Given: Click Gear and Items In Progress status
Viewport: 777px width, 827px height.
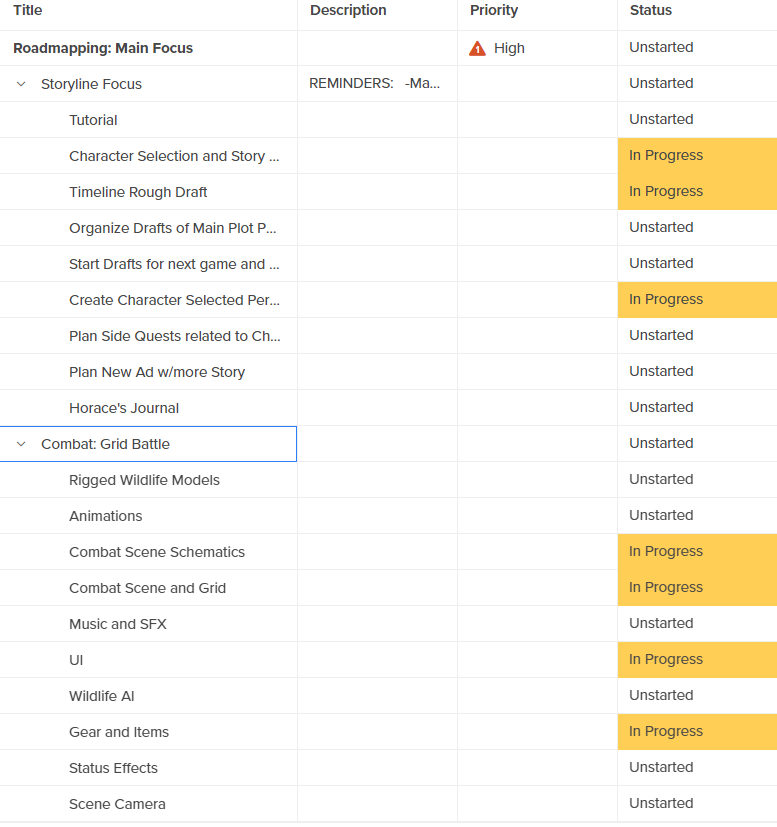Looking at the screenshot, I should coord(666,732).
